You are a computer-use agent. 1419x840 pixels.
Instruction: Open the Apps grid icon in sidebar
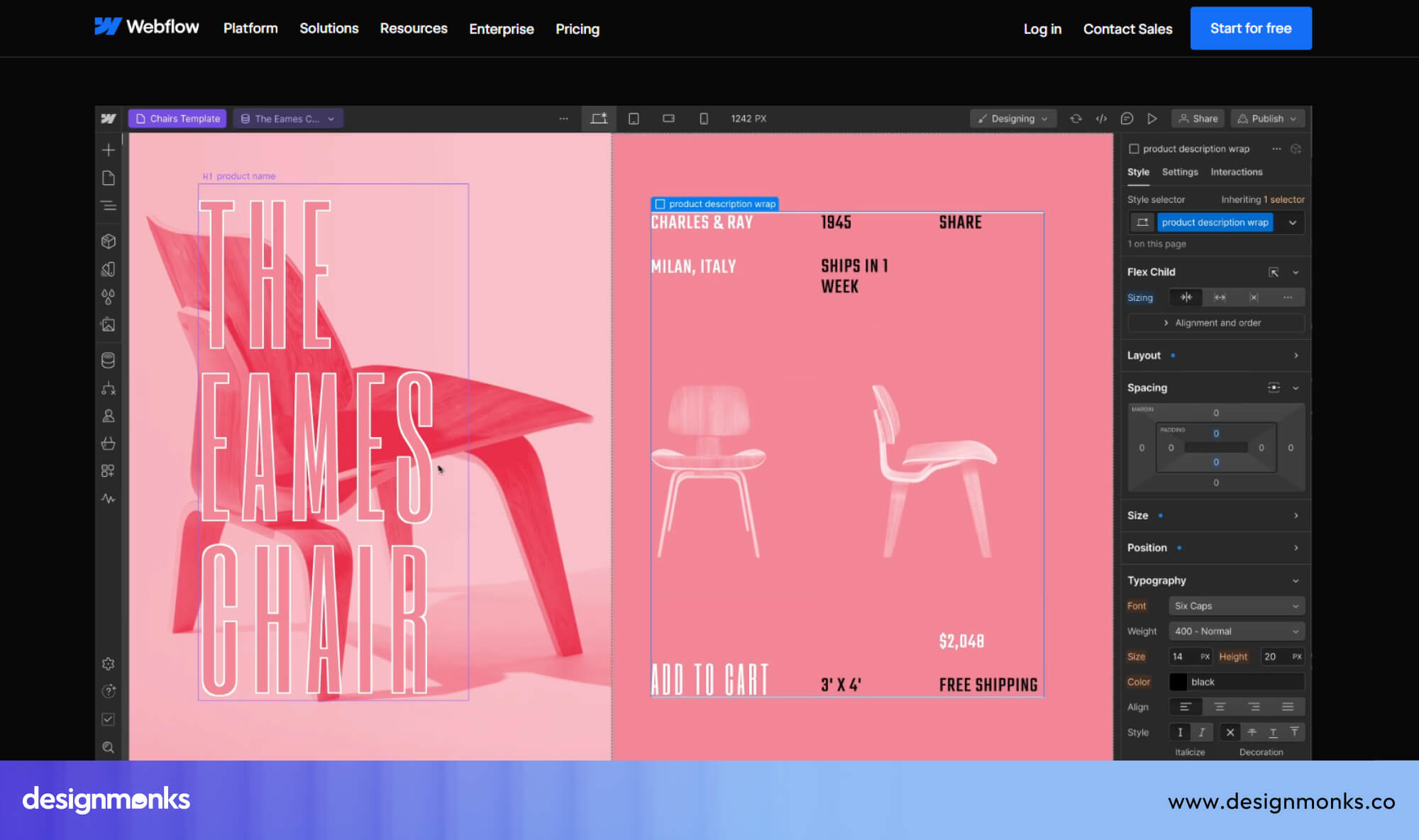[x=109, y=471]
